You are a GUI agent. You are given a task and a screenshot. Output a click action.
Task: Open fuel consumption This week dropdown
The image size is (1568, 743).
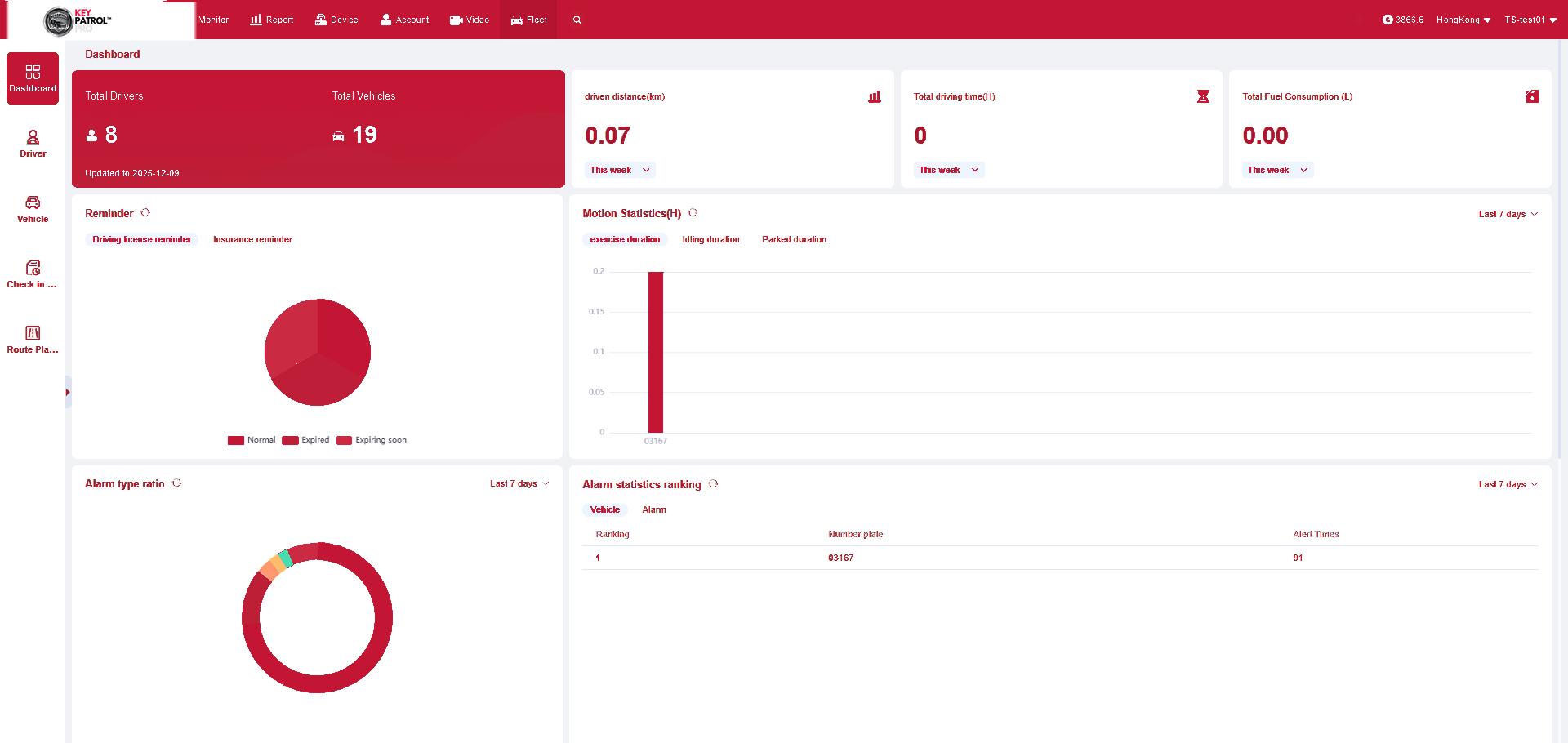point(1278,170)
